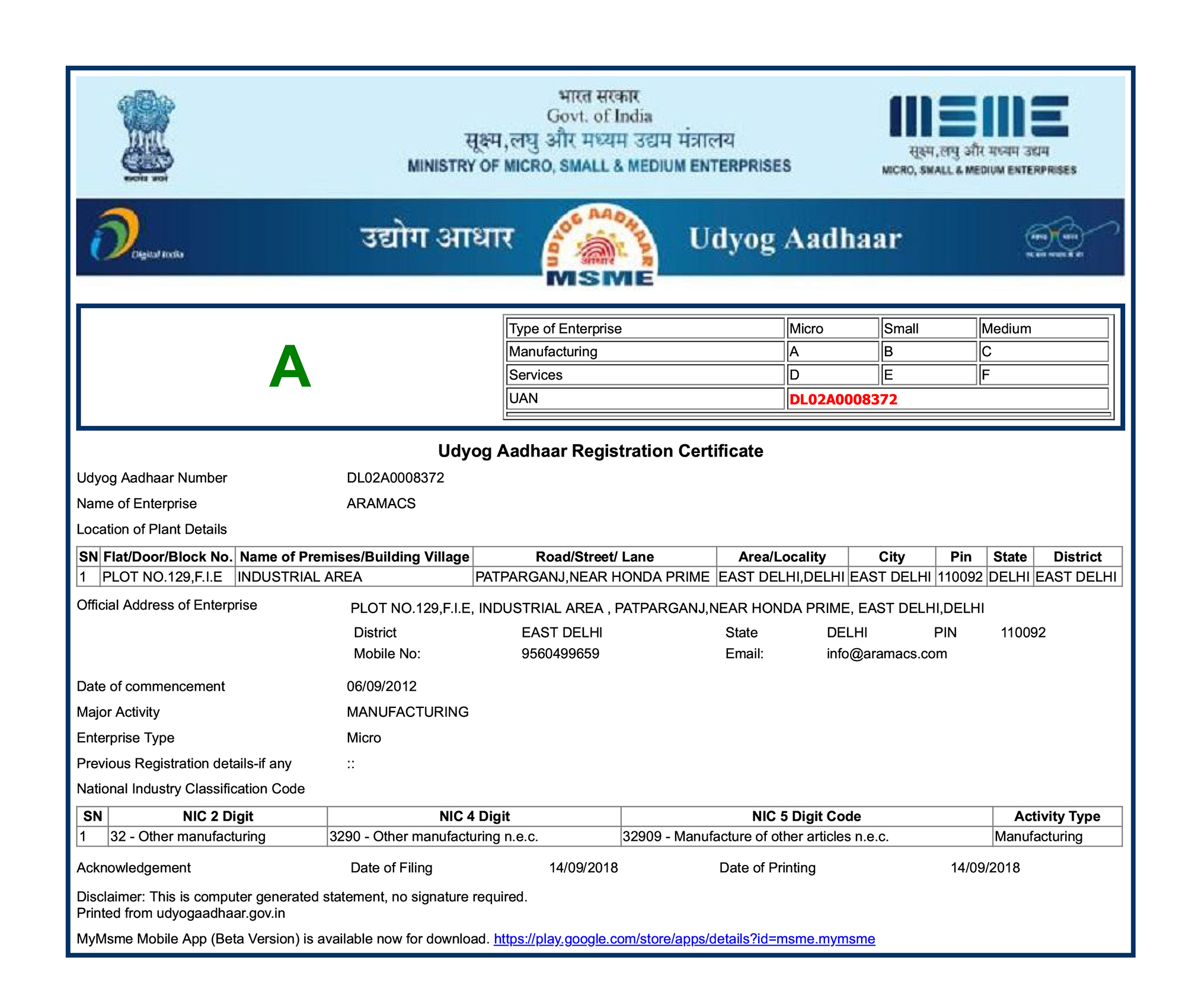The width and height of the screenshot is (1192, 1008).
Task: Click the NIC 2 Digit column header
Action: click(218, 816)
